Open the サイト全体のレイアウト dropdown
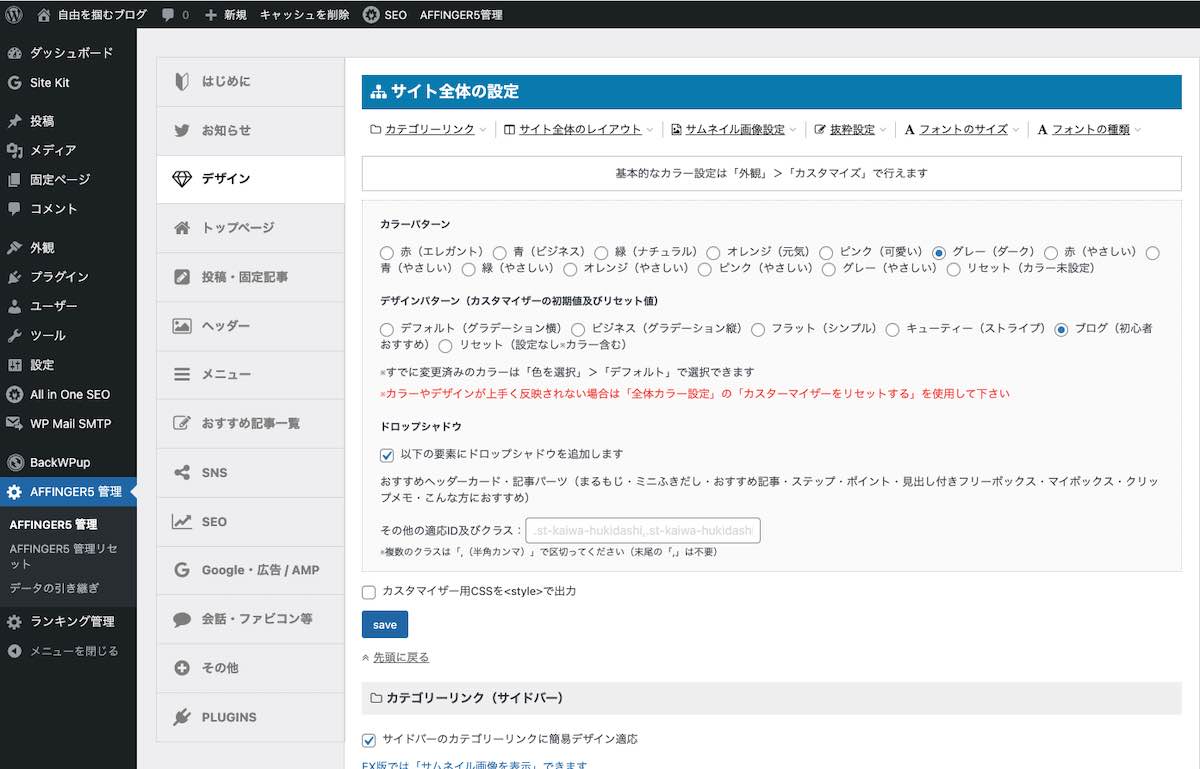Image resolution: width=1200 pixels, height=769 pixels. click(x=579, y=130)
